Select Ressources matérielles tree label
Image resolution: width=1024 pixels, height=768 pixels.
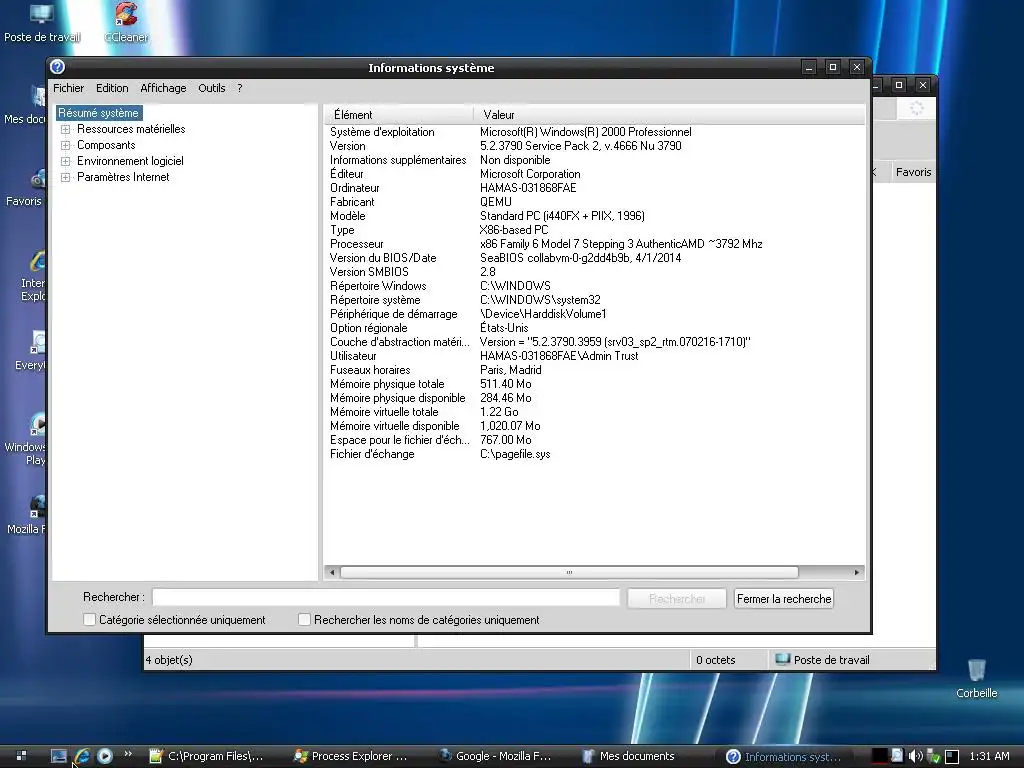[x=131, y=129]
